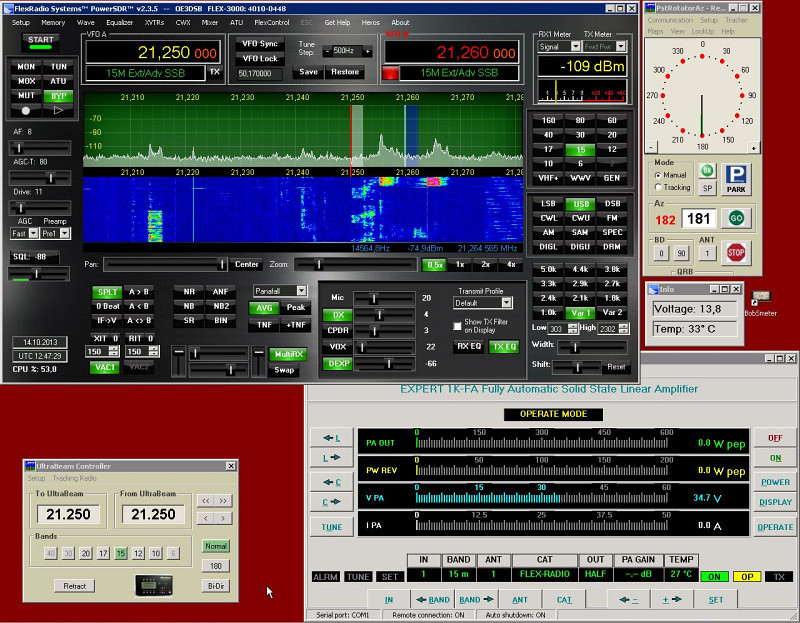800x623 pixels.
Task: Click the double right arrow in UltraBeam
Action: click(x=223, y=501)
